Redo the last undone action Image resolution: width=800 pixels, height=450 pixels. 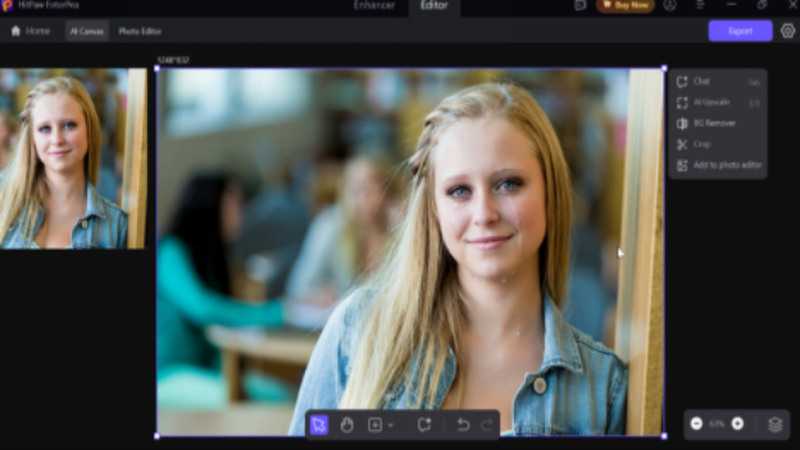coord(487,424)
